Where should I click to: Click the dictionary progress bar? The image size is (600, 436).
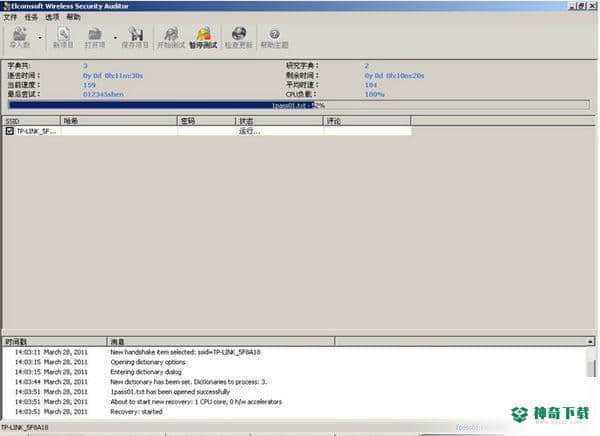pos(298,105)
